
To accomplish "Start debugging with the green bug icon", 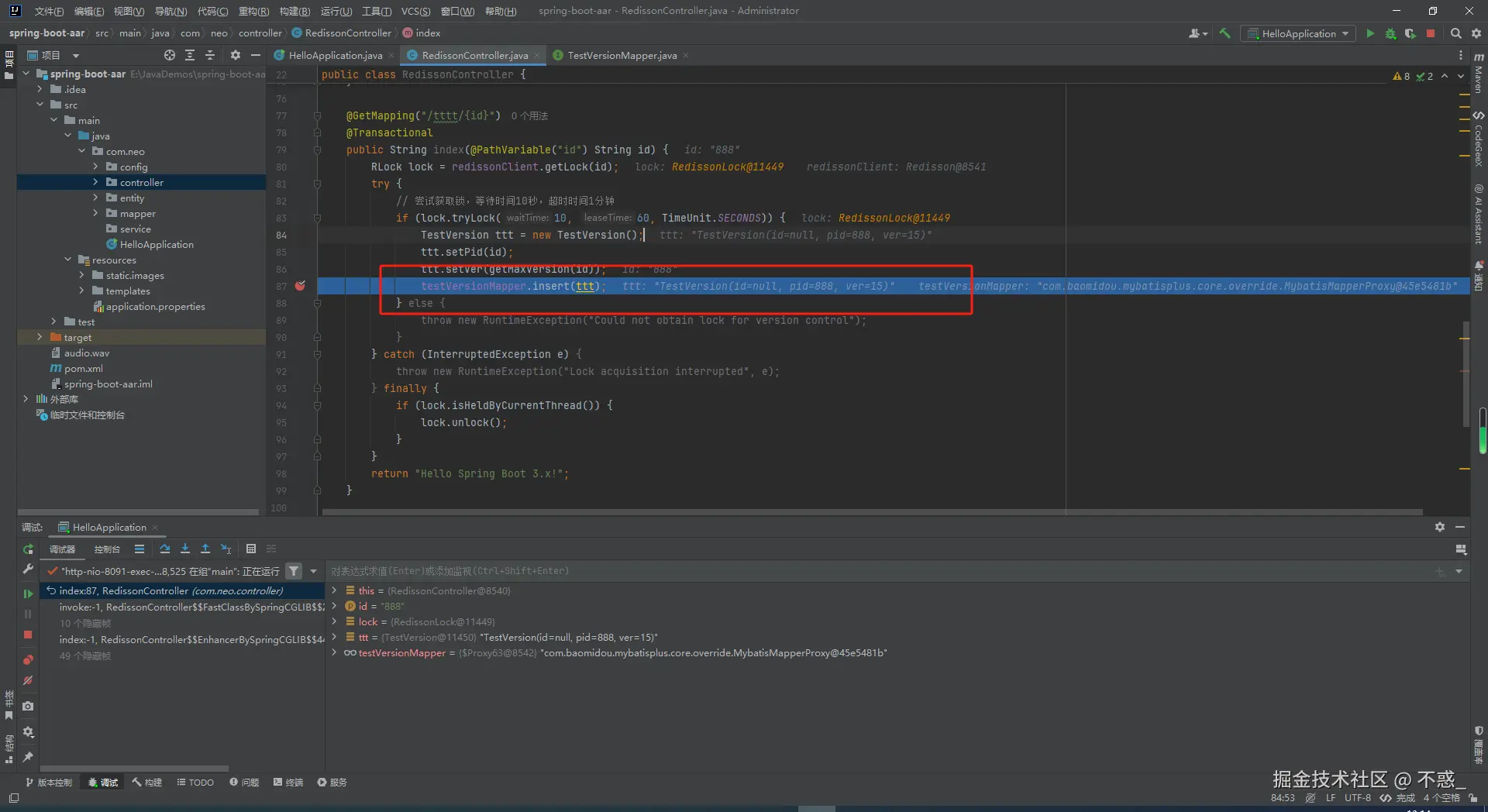I will point(1390,33).
